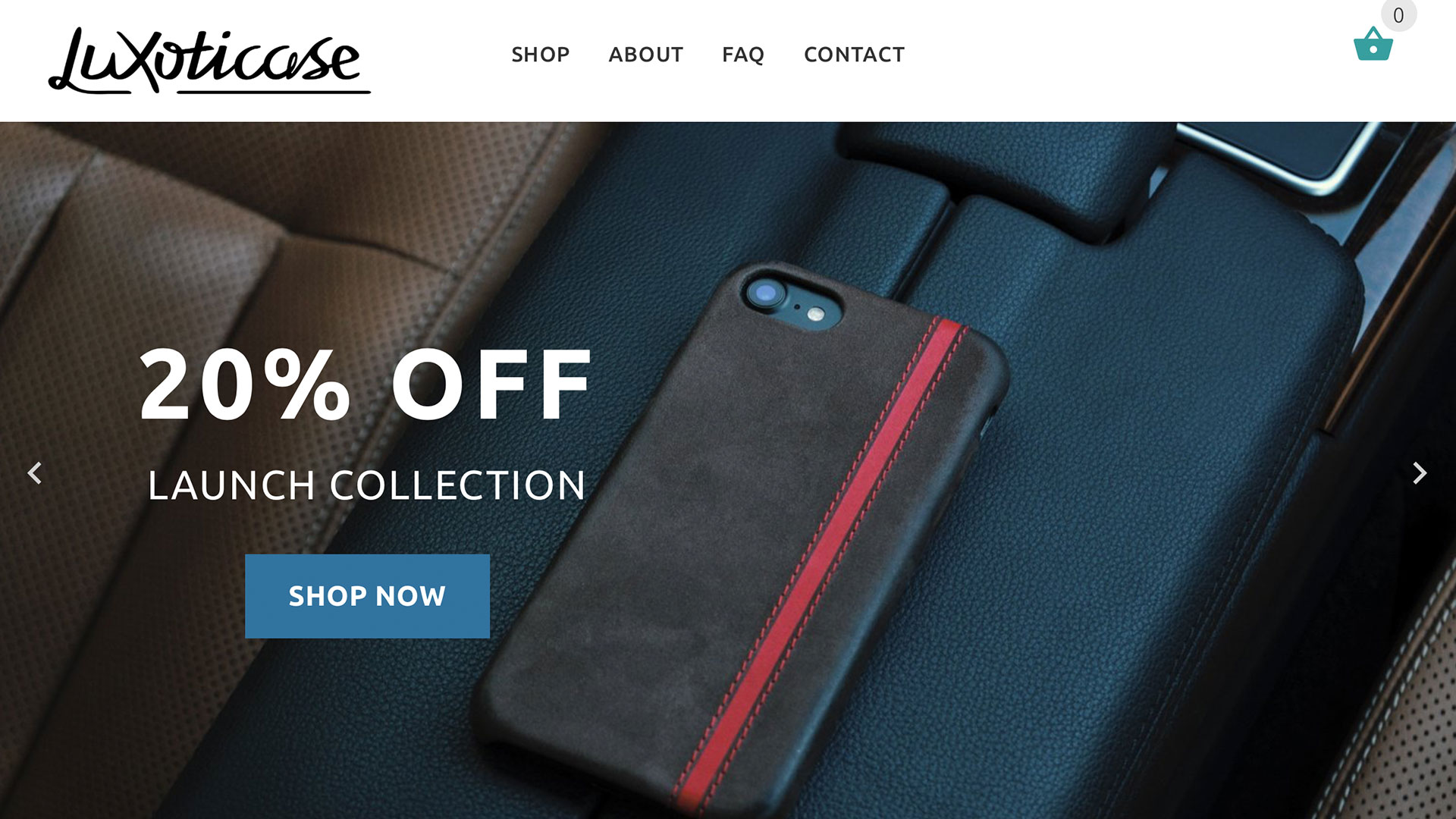Click the phone's camera lens
Image resolution: width=1456 pixels, height=819 pixels.
(x=766, y=293)
